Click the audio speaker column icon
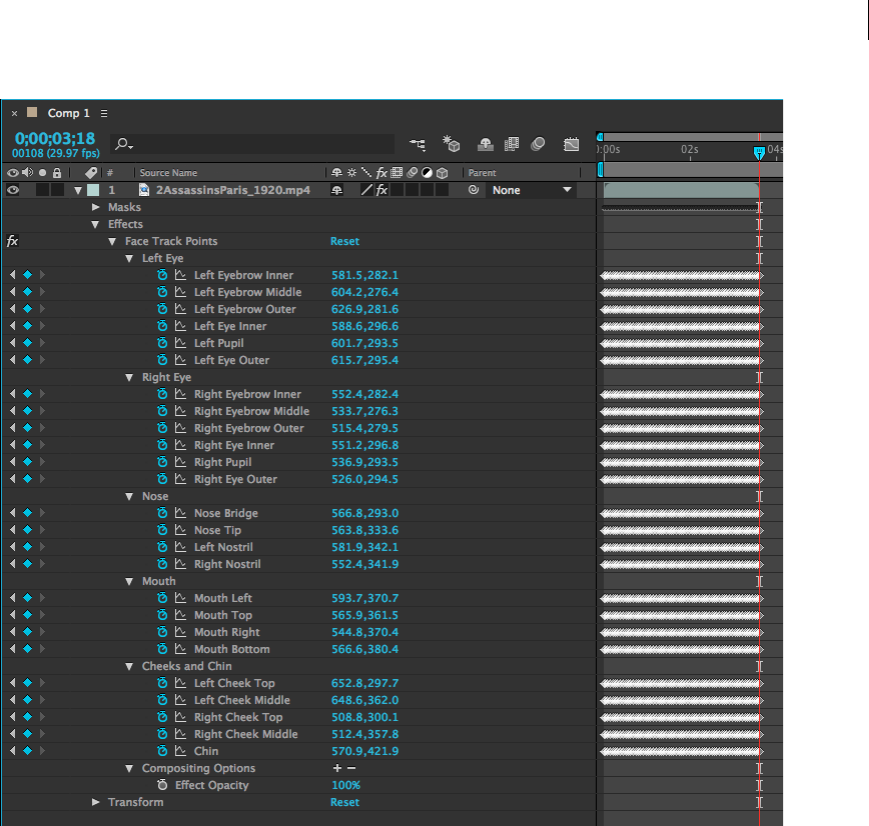The width and height of the screenshot is (869, 826). point(27,172)
